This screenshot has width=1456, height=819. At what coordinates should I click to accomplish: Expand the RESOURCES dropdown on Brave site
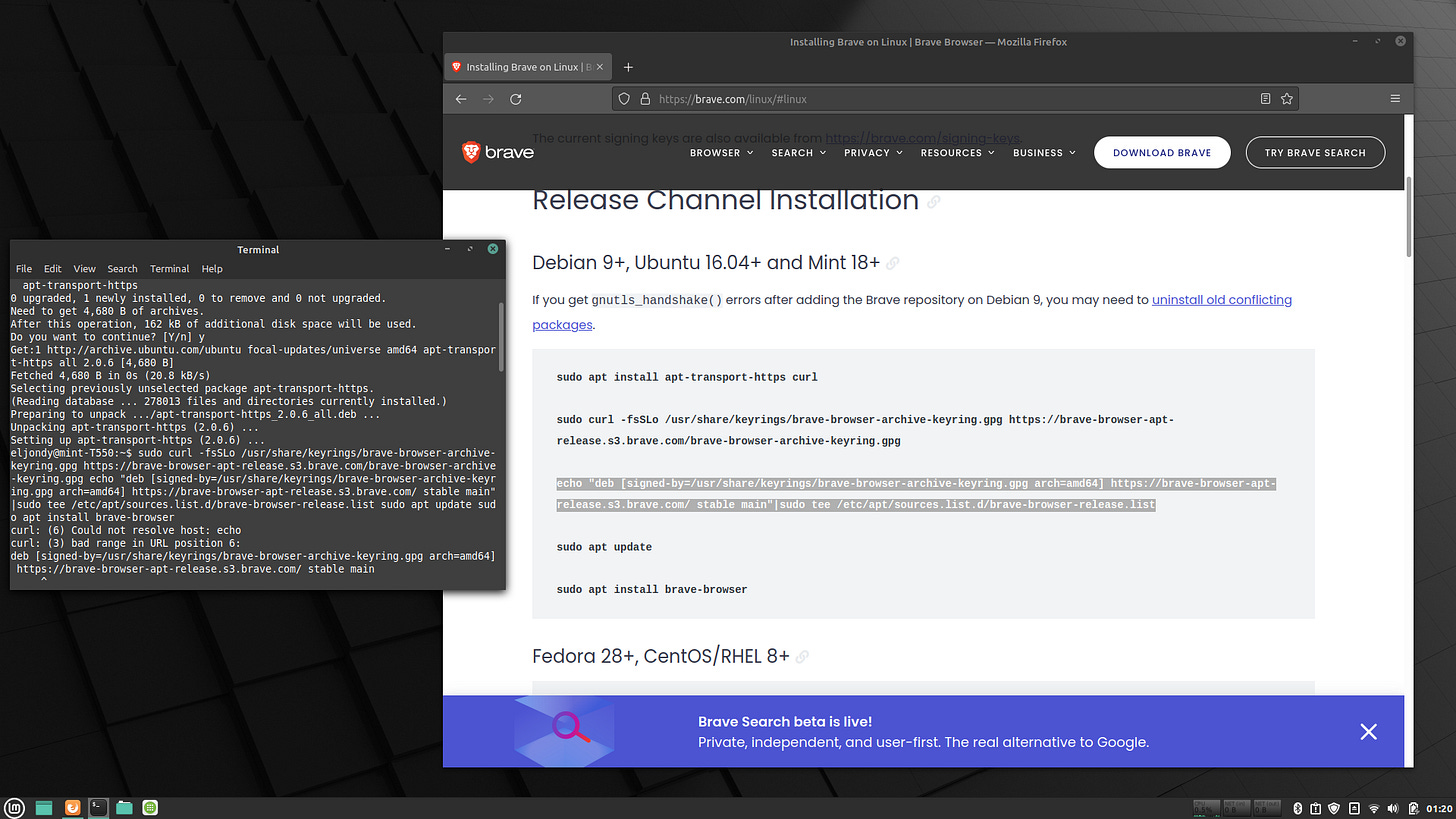(x=958, y=153)
